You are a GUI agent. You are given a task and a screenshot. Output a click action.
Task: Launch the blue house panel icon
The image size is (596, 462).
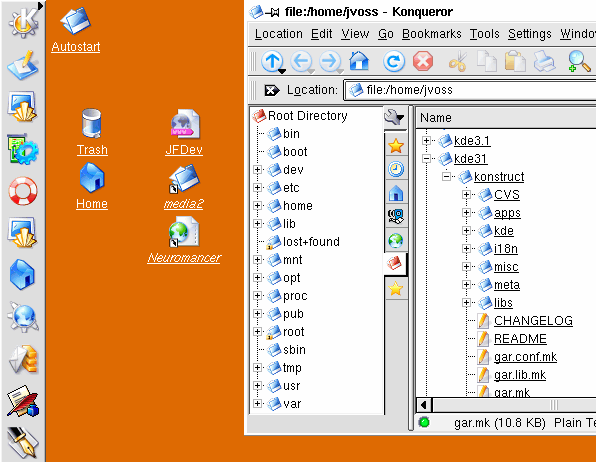22,275
